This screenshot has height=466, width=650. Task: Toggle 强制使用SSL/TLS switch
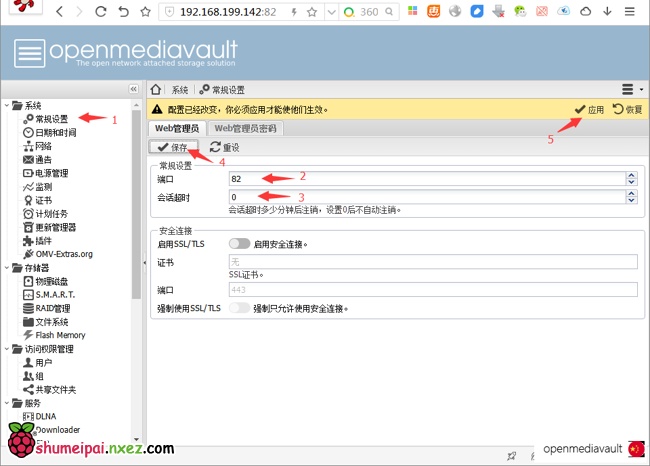point(239,308)
